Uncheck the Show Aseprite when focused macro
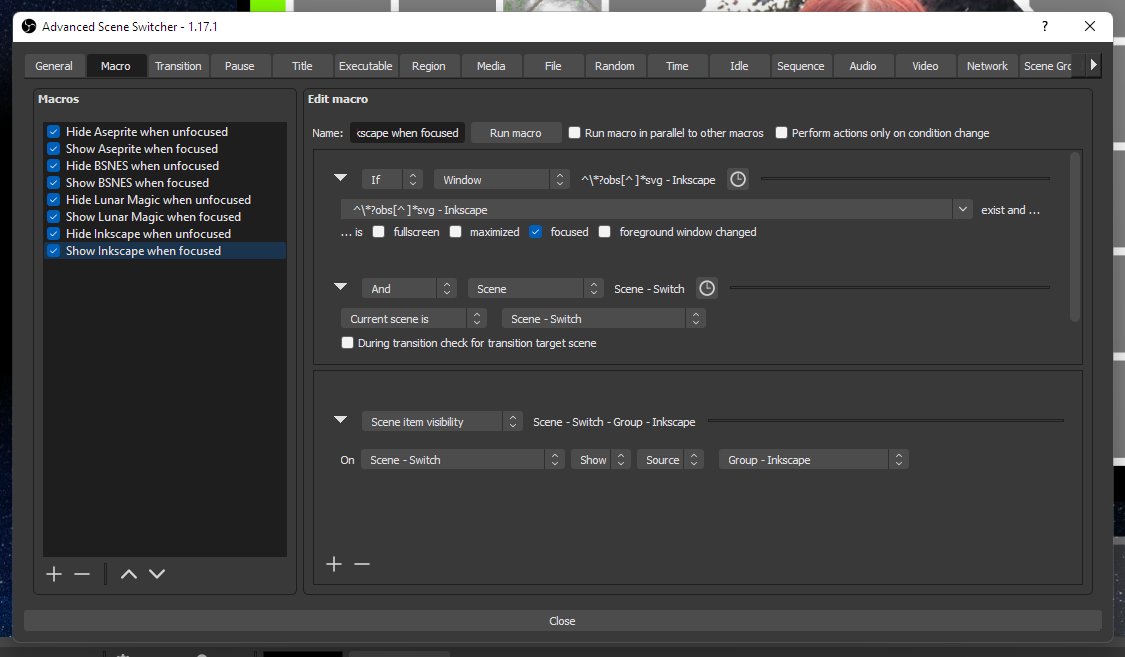This screenshot has height=657, width=1125. (53, 148)
